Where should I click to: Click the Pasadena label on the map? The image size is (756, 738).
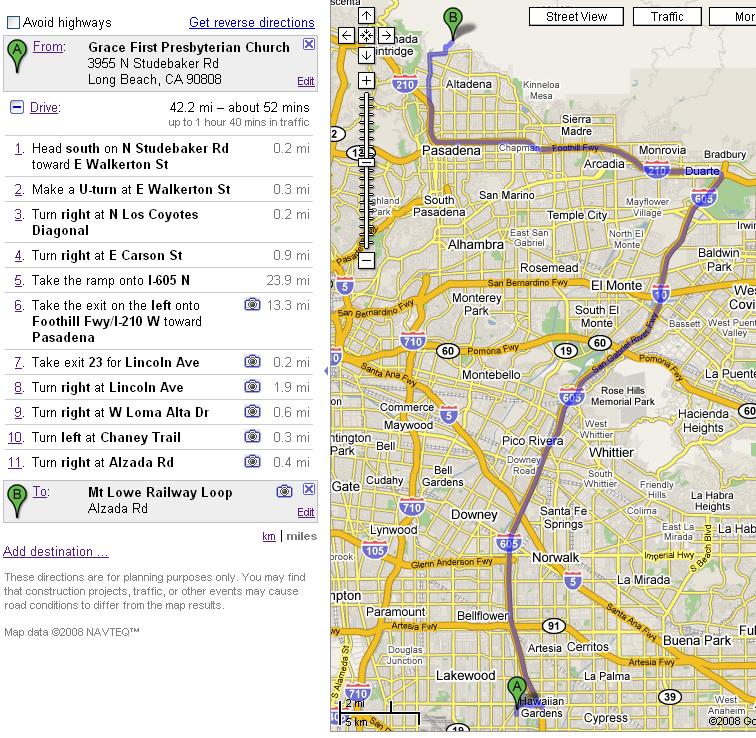(x=451, y=151)
